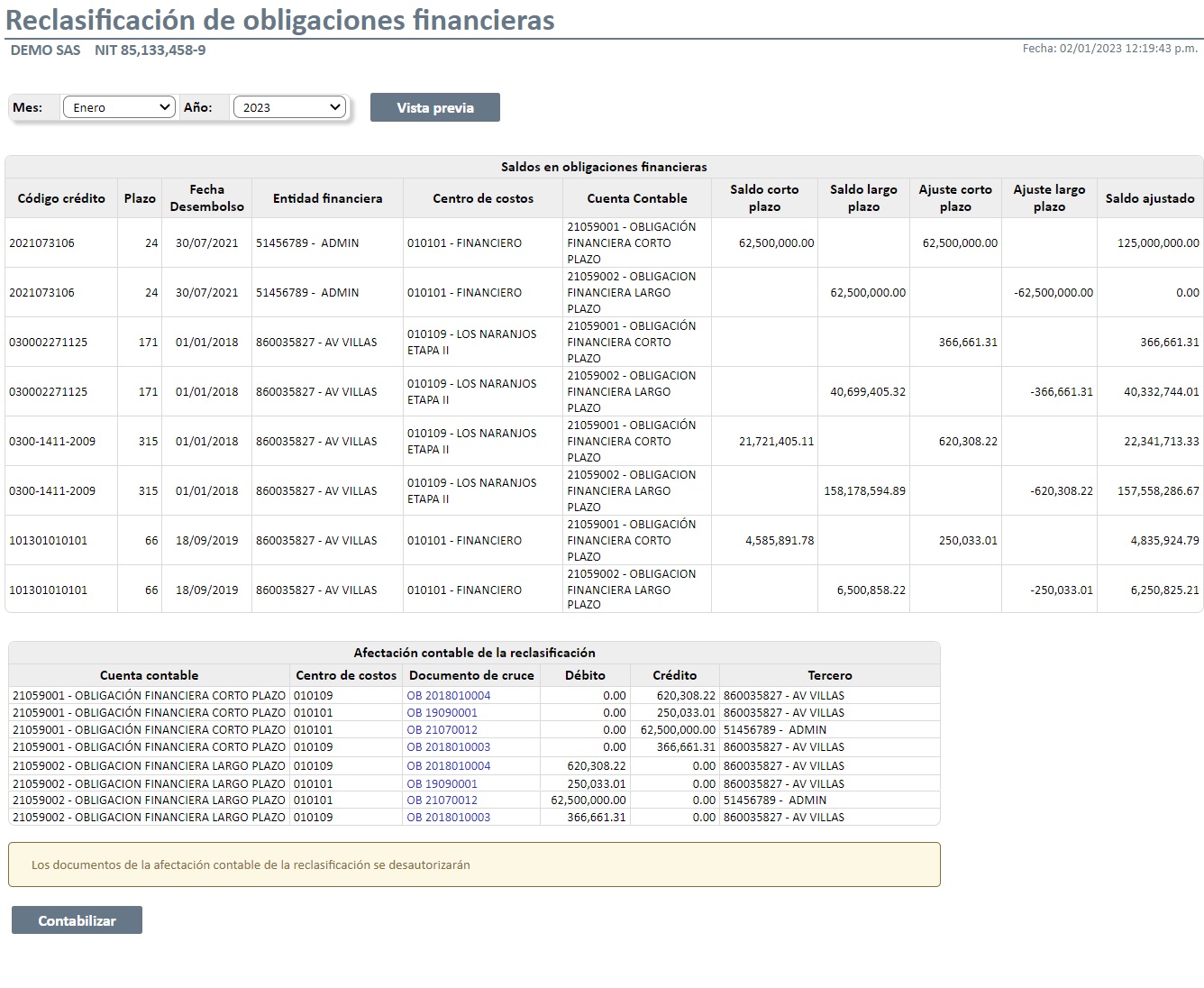Select the DEMO SAS company name
1204x988 pixels.
[x=45, y=50]
